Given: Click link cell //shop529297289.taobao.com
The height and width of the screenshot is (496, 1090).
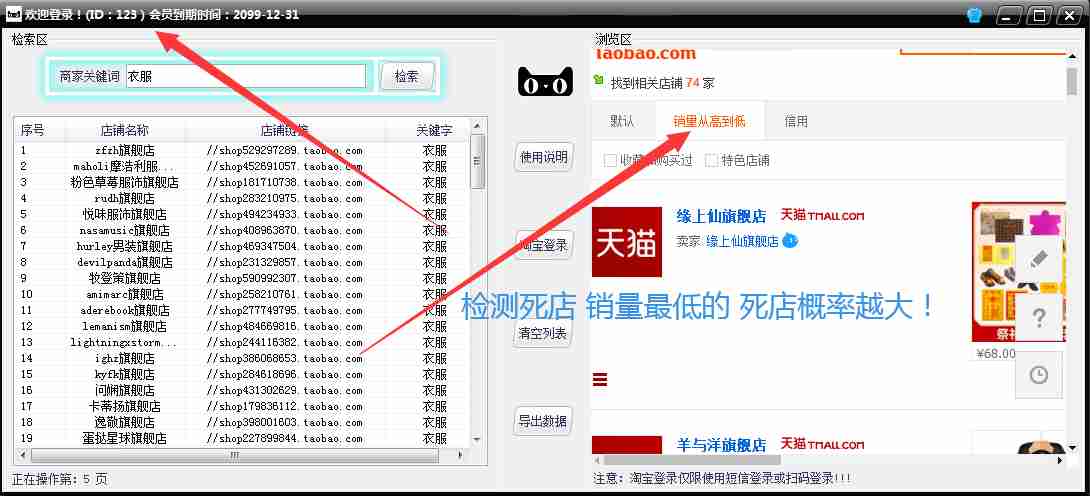Looking at the screenshot, I should click(x=284, y=150).
